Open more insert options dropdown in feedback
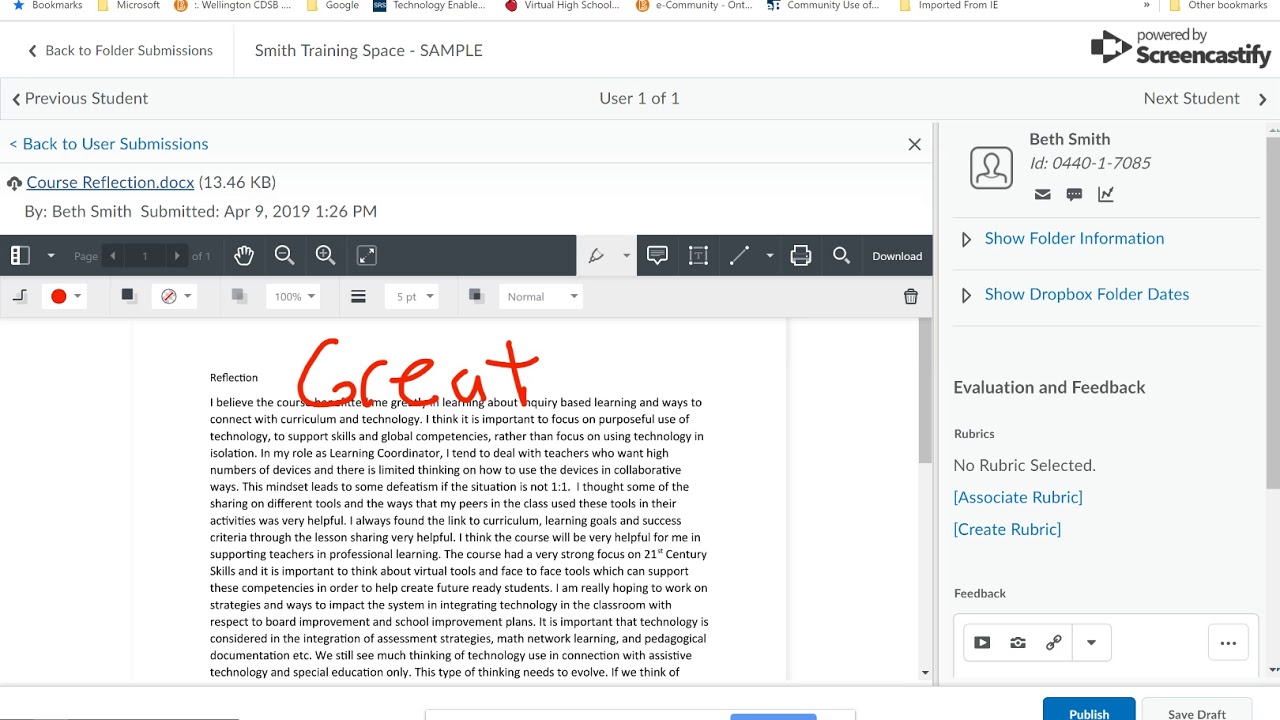1280x720 pixels. coord(1091,643)
